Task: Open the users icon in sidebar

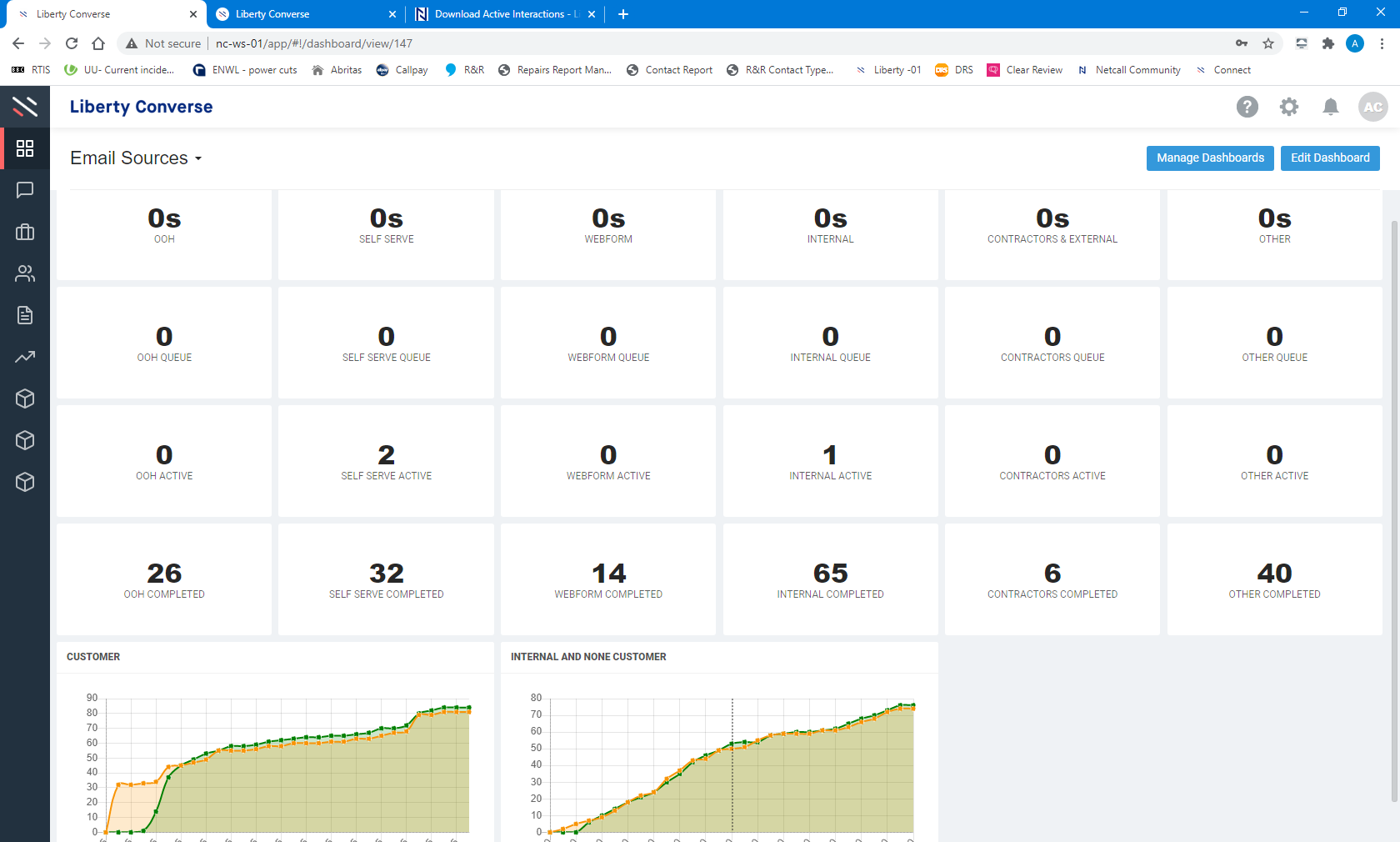Action: point(25,273)
